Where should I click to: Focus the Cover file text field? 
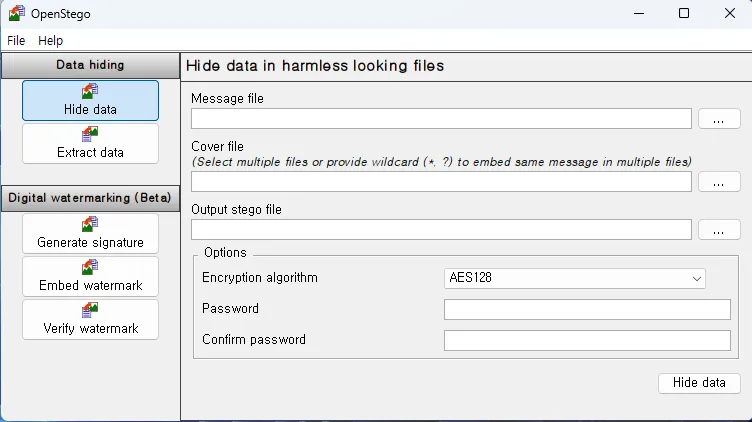pos(441,182)
